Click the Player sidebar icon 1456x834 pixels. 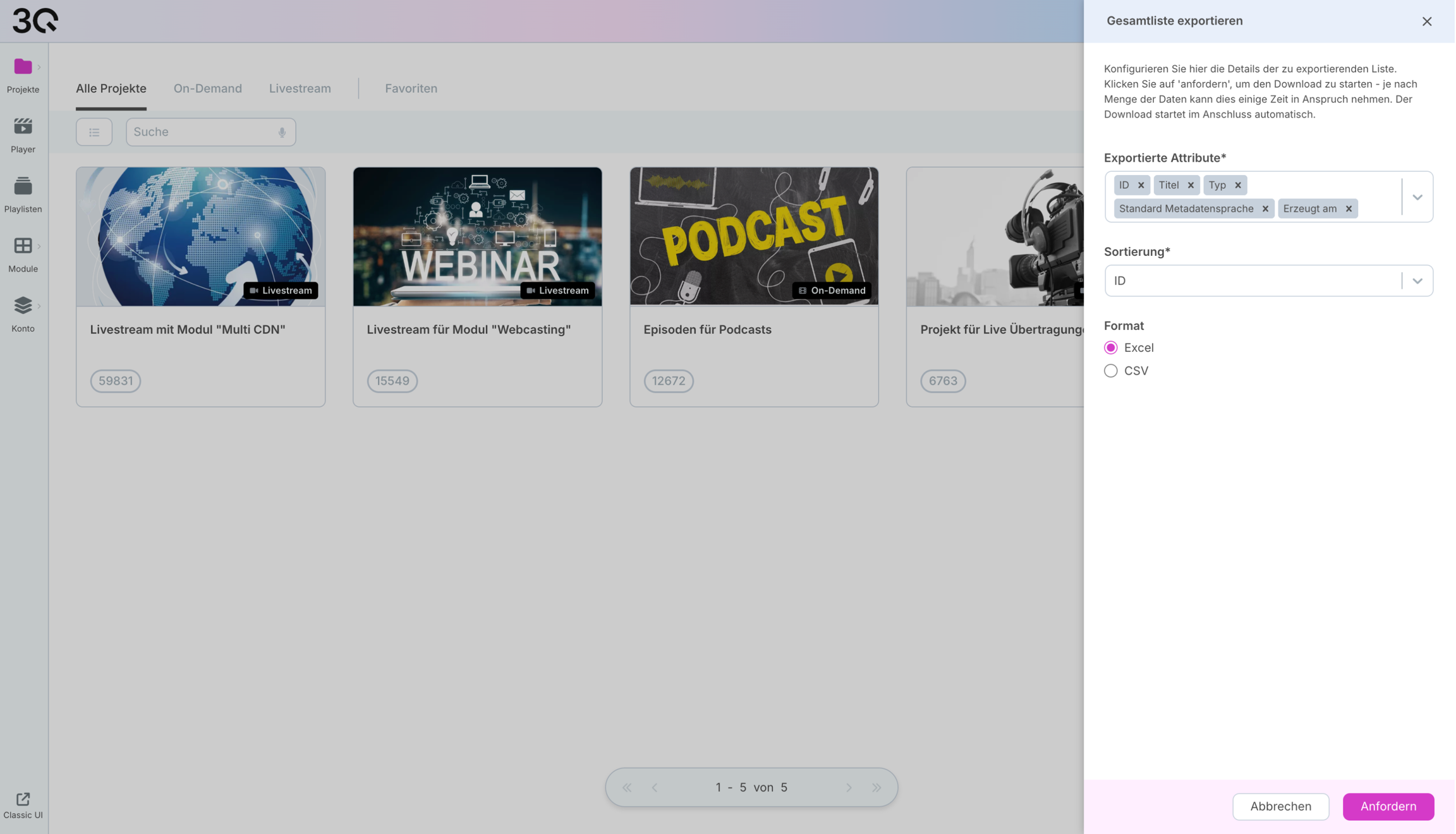23,126
